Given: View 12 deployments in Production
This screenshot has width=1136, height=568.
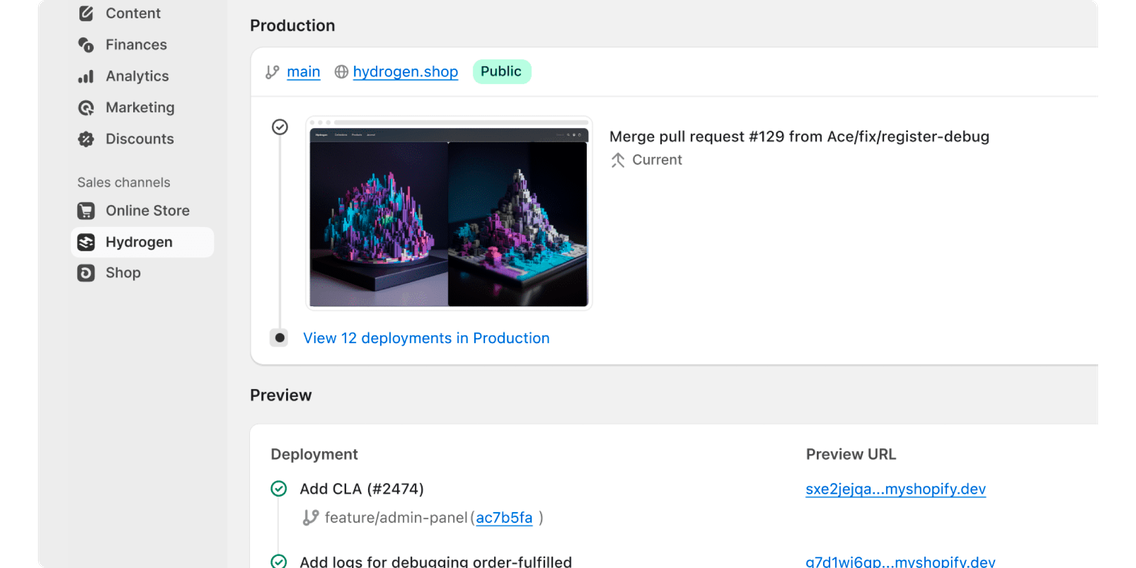Looking at the screenshot, I should (426, 338).
